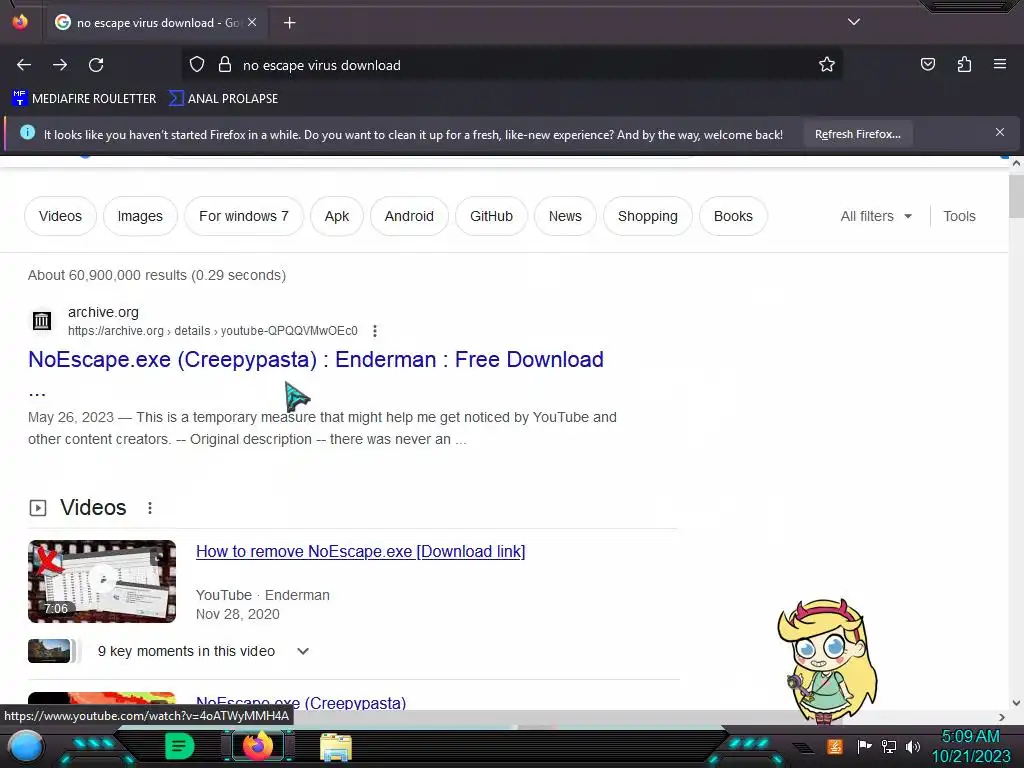Screen dimensions: 1024x768
Task: Open a new tab with plus button
Action: click(x=289, y=23)
